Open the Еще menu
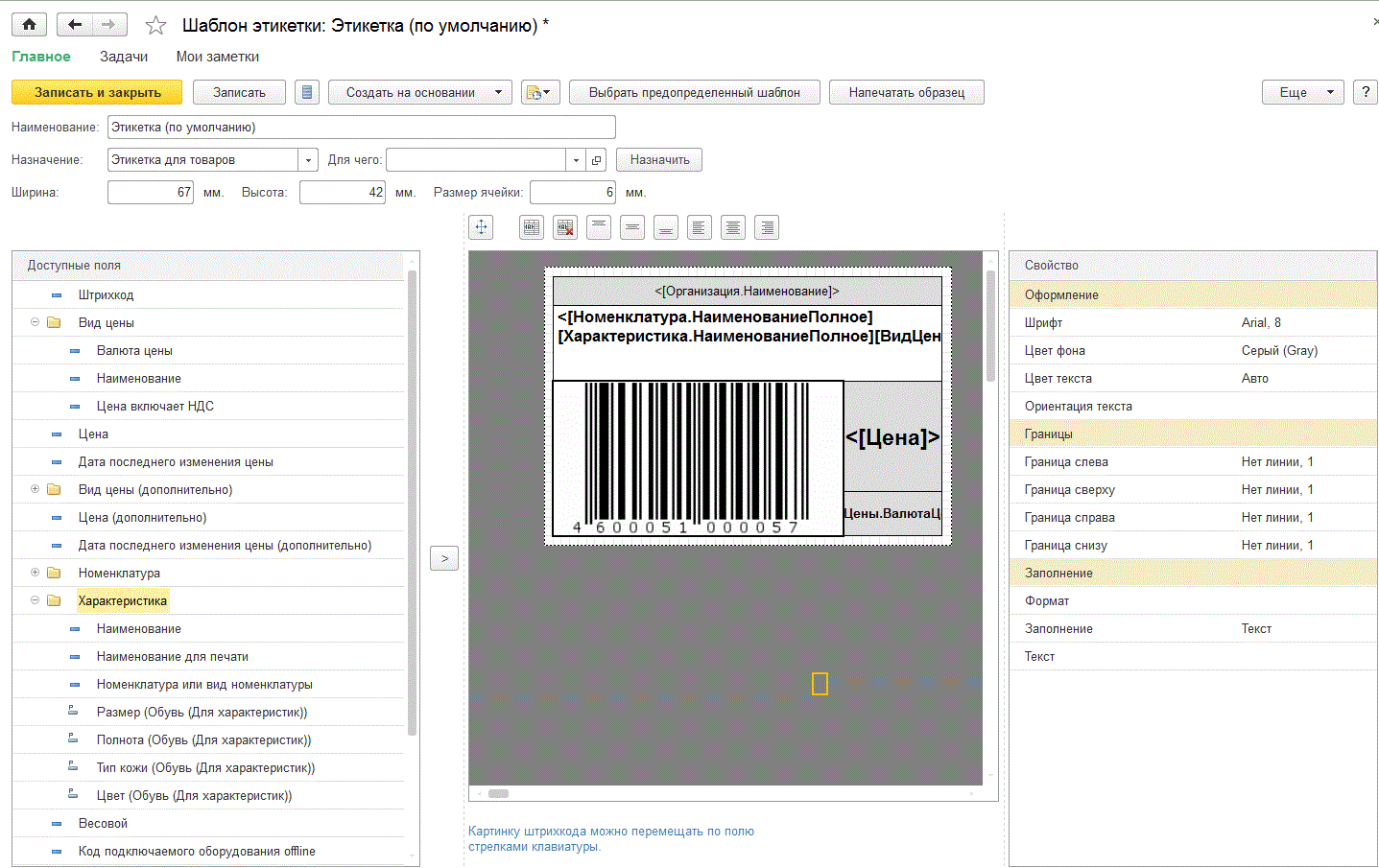The height and width of the screenshot is (868, 1379). [1302, 92]
